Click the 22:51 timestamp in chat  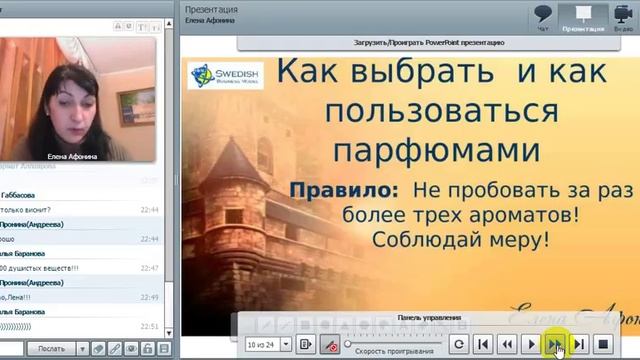[x=149, y=327]
